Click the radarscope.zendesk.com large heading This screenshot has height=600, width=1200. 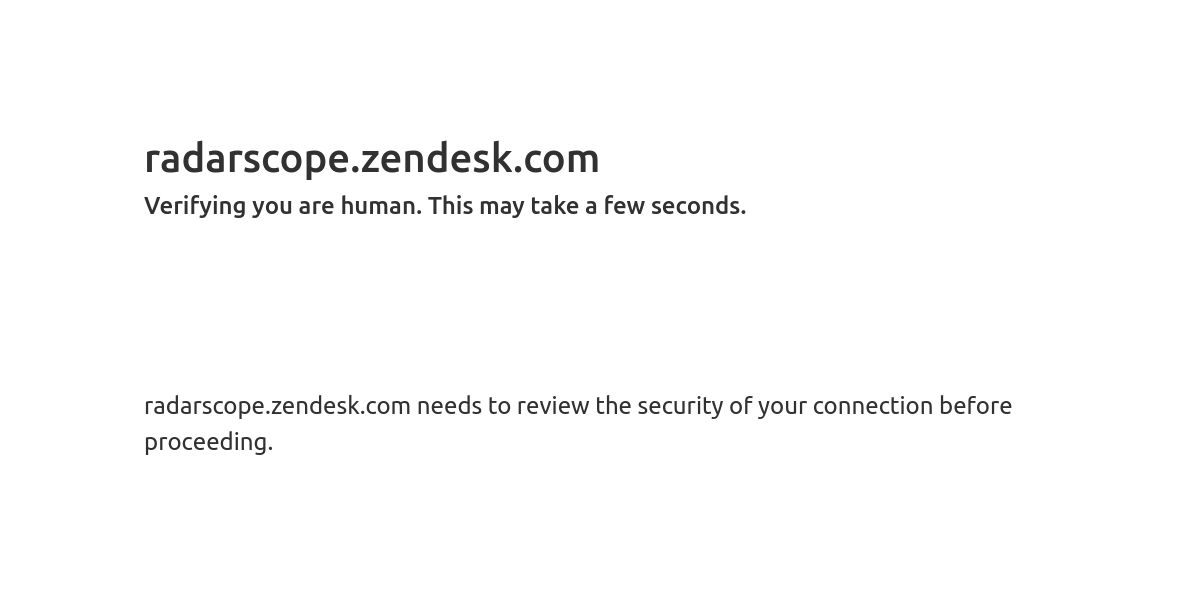372,159
